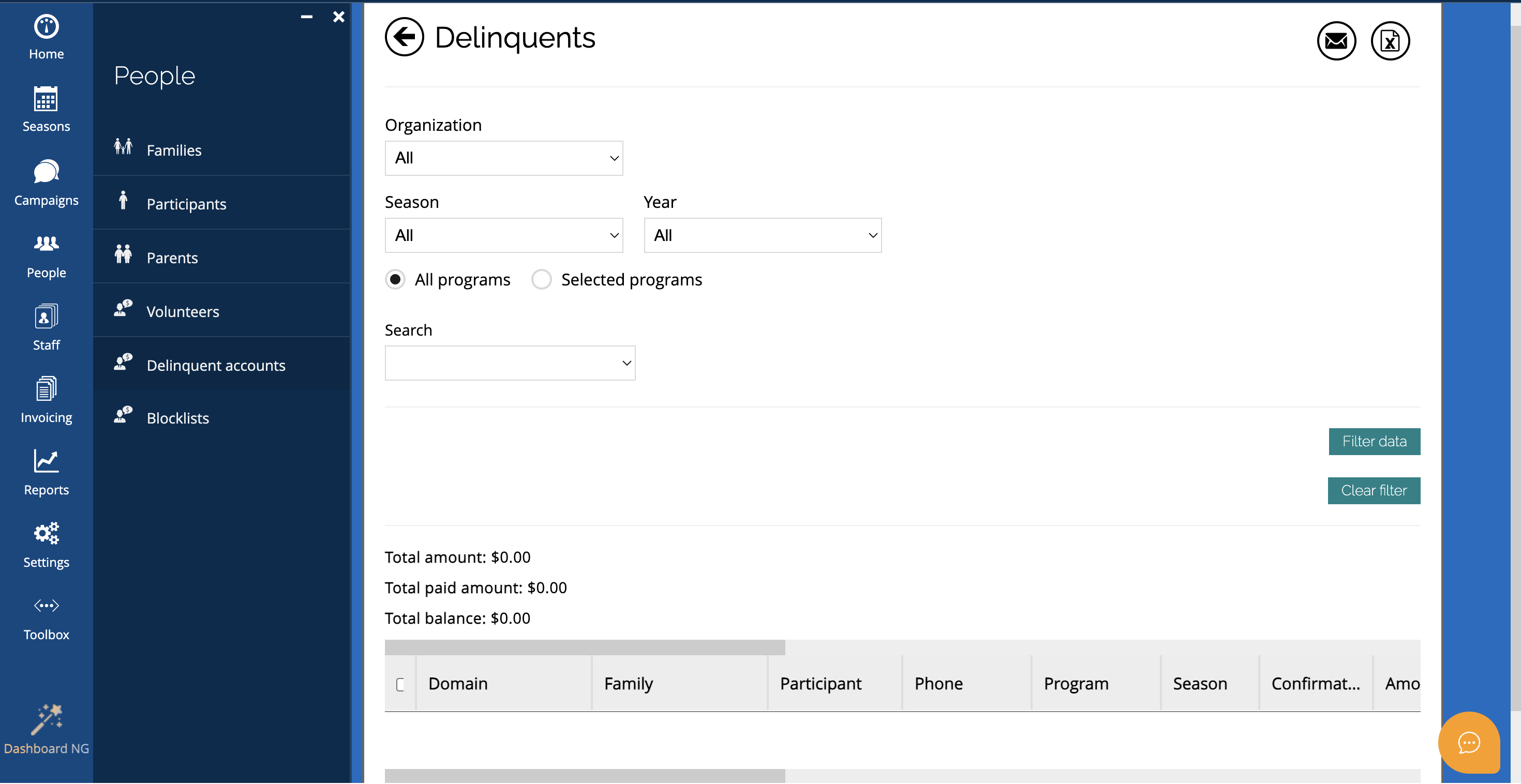This screenshot has height=784, width=1521.
Task: Select Blocklists menu item
Action: [177, 418]
